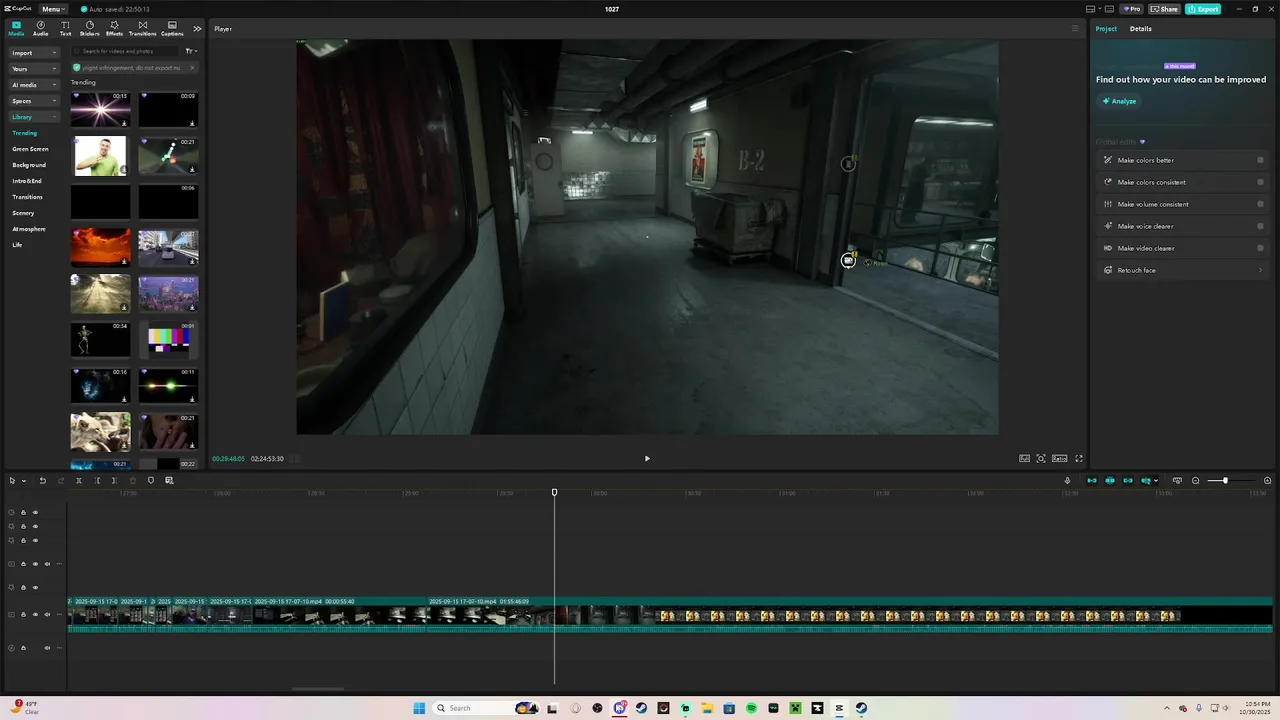Expand the Yours dropdown

click(x=34, y=69)
